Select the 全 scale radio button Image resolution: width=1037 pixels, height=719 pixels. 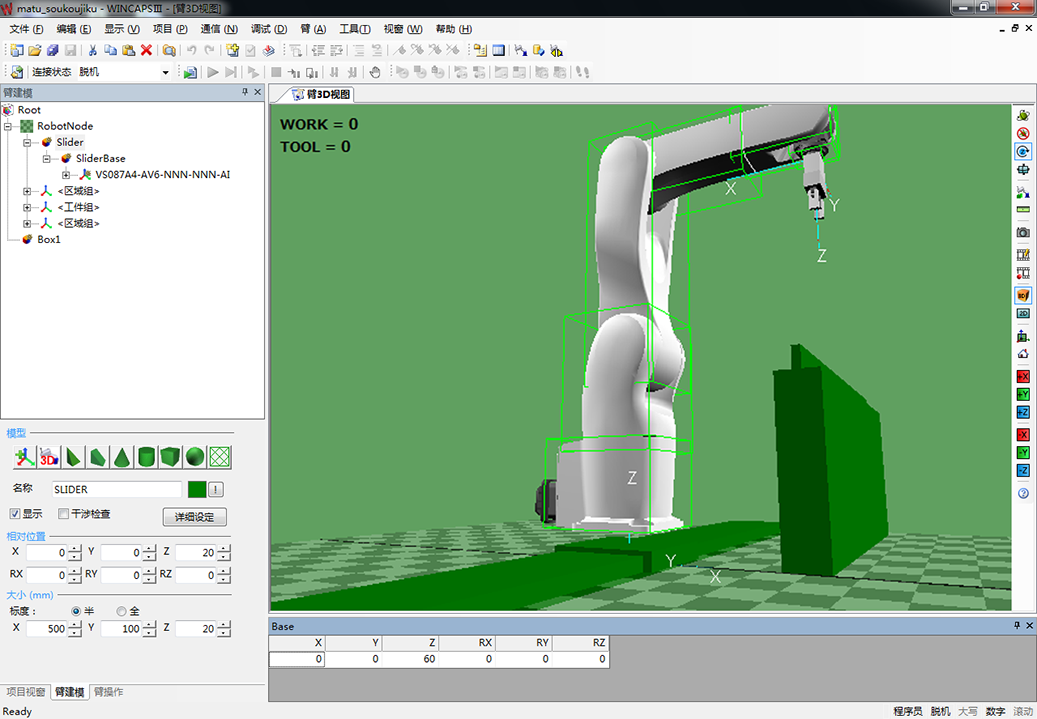(x=121, y=611)
